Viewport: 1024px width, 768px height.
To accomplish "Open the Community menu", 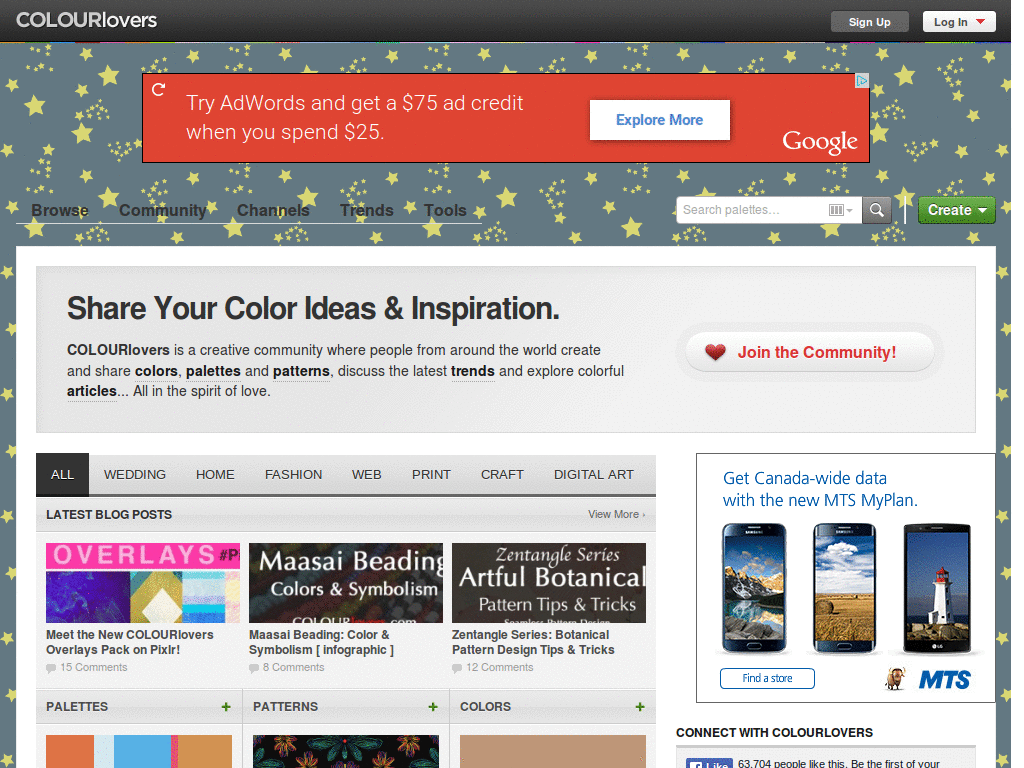I will 163,210.
